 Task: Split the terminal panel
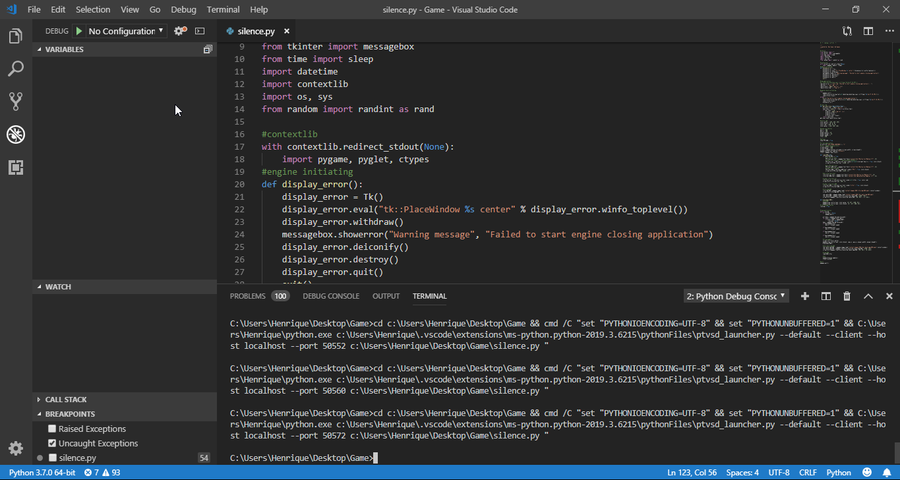point(826,296)
